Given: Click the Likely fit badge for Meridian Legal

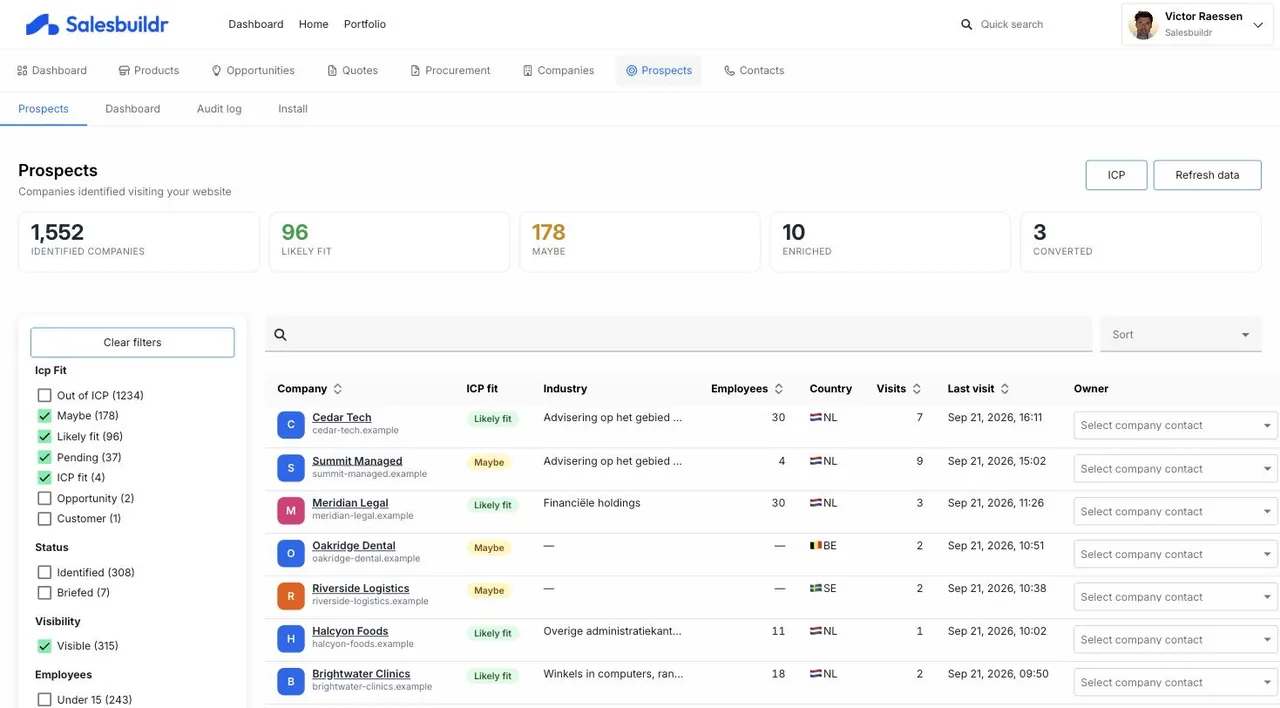Looking at the screenshot, I should tap(492, 505).
